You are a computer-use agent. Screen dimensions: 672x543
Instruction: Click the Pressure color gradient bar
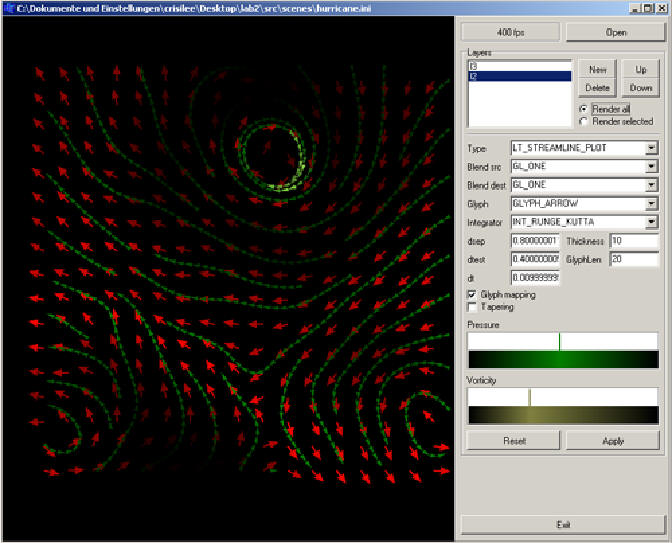[562, 360]
